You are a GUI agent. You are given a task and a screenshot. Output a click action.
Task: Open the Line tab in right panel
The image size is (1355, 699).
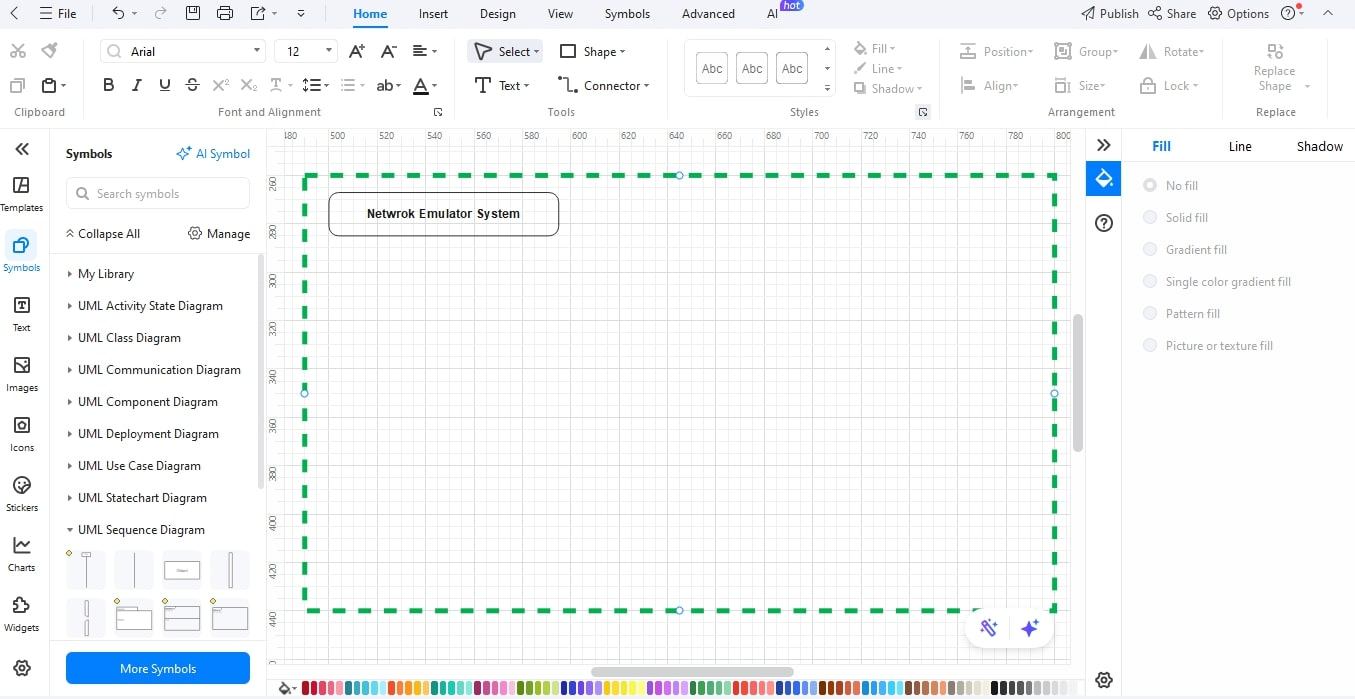(x=1240, y=146)
